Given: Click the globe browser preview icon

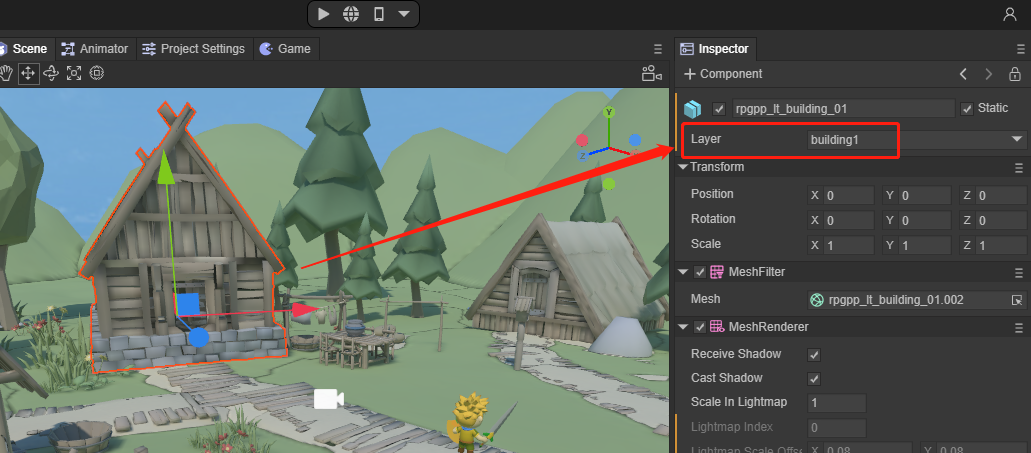Looking at the screenshot, I should (x=351, y=14).
